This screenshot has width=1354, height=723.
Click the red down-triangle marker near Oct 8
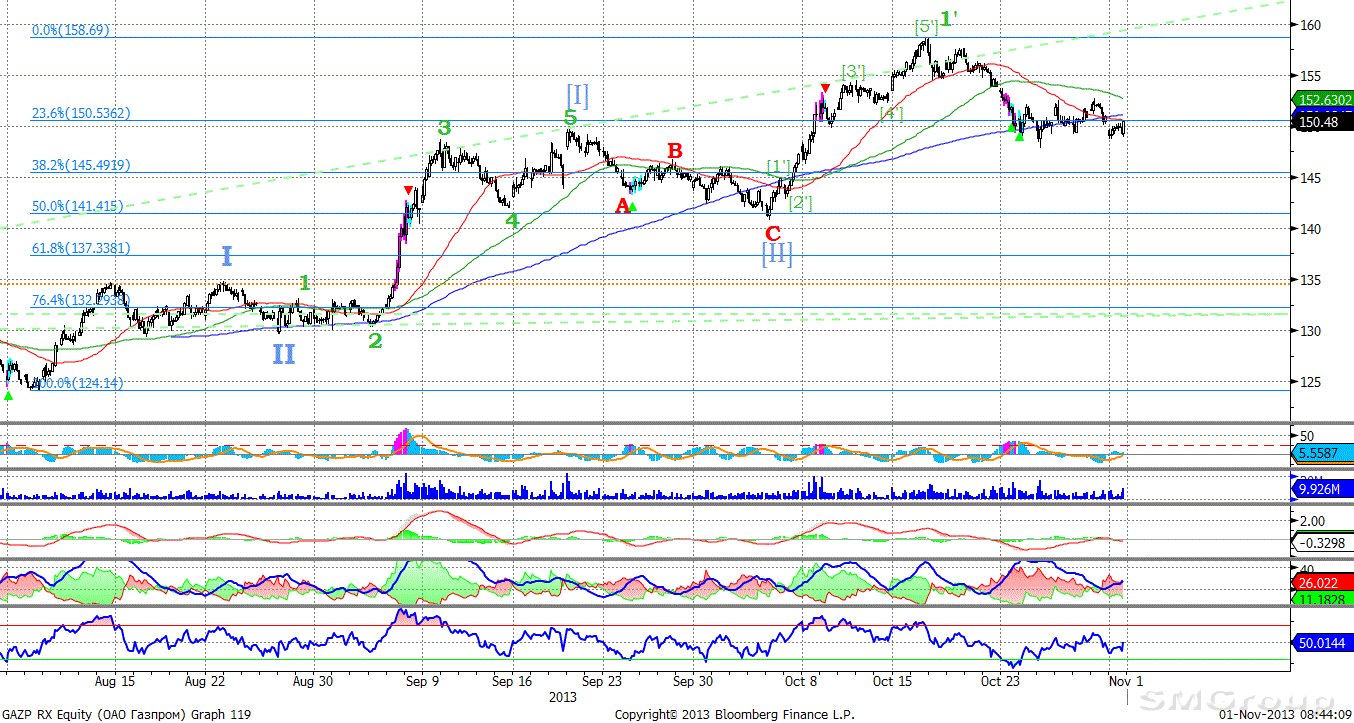click(823, 88)
